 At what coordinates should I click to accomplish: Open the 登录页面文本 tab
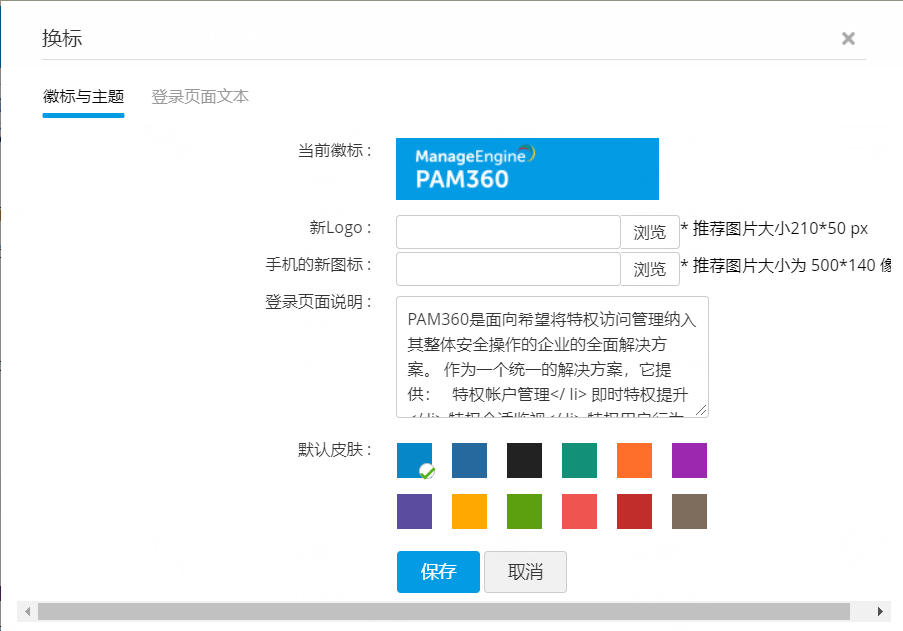200,96
